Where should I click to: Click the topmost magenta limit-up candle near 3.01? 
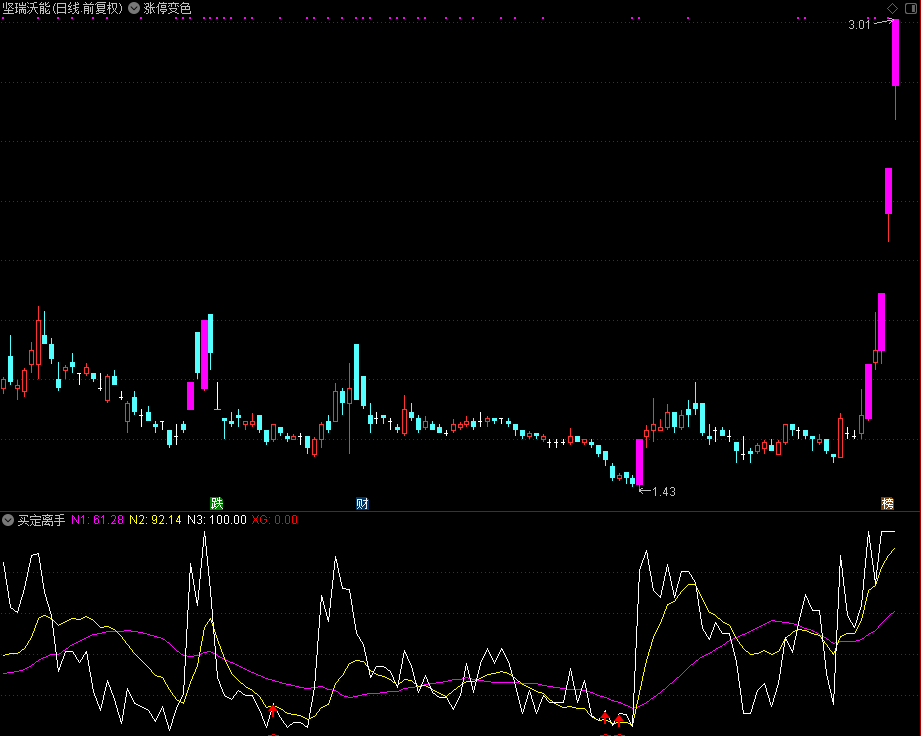point(896,53)
